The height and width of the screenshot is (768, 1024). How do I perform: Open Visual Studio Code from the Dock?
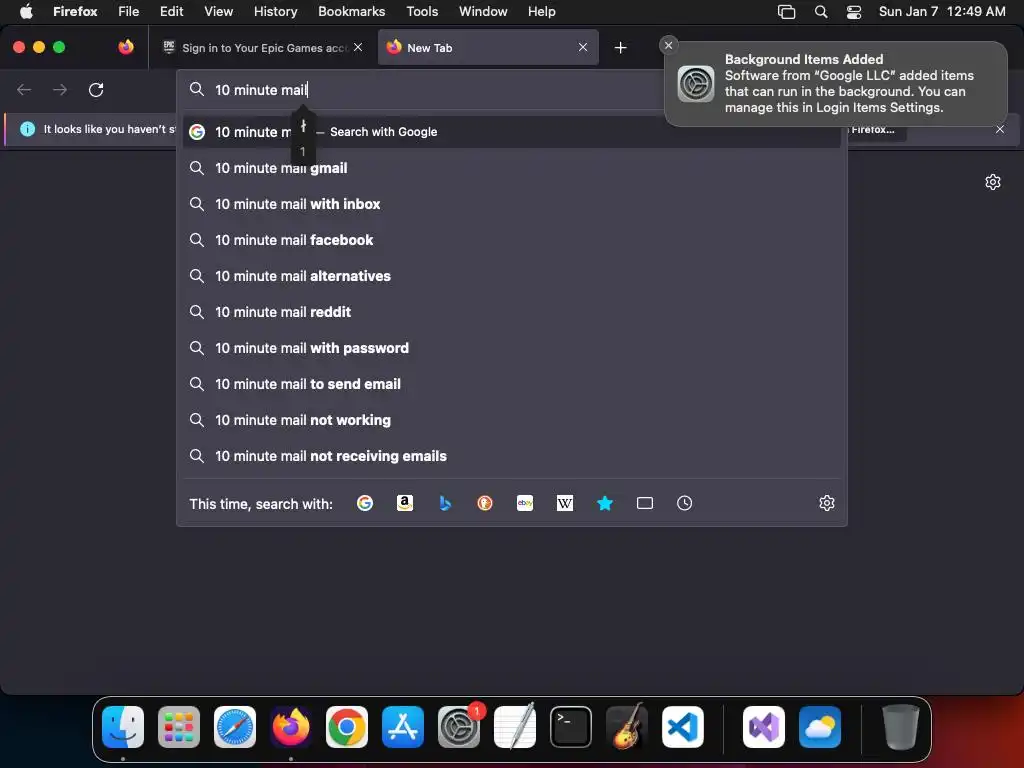[682, 727]
